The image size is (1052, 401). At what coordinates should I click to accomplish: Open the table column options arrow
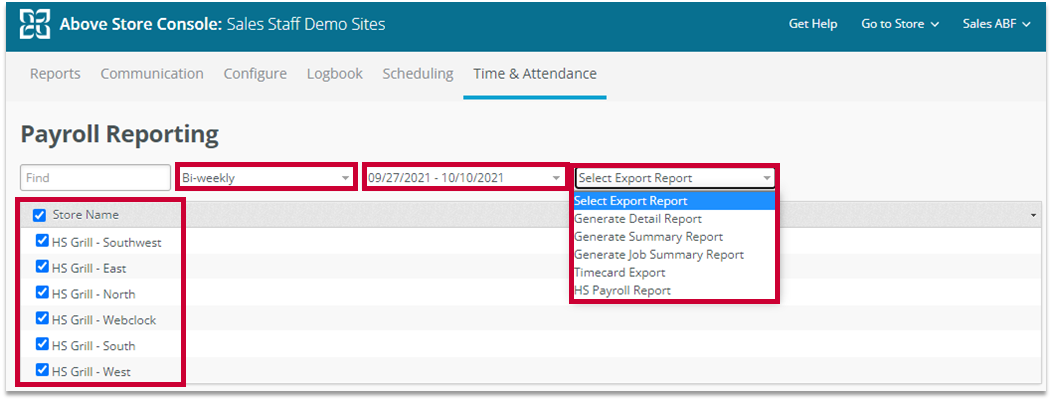[1031, 215]
